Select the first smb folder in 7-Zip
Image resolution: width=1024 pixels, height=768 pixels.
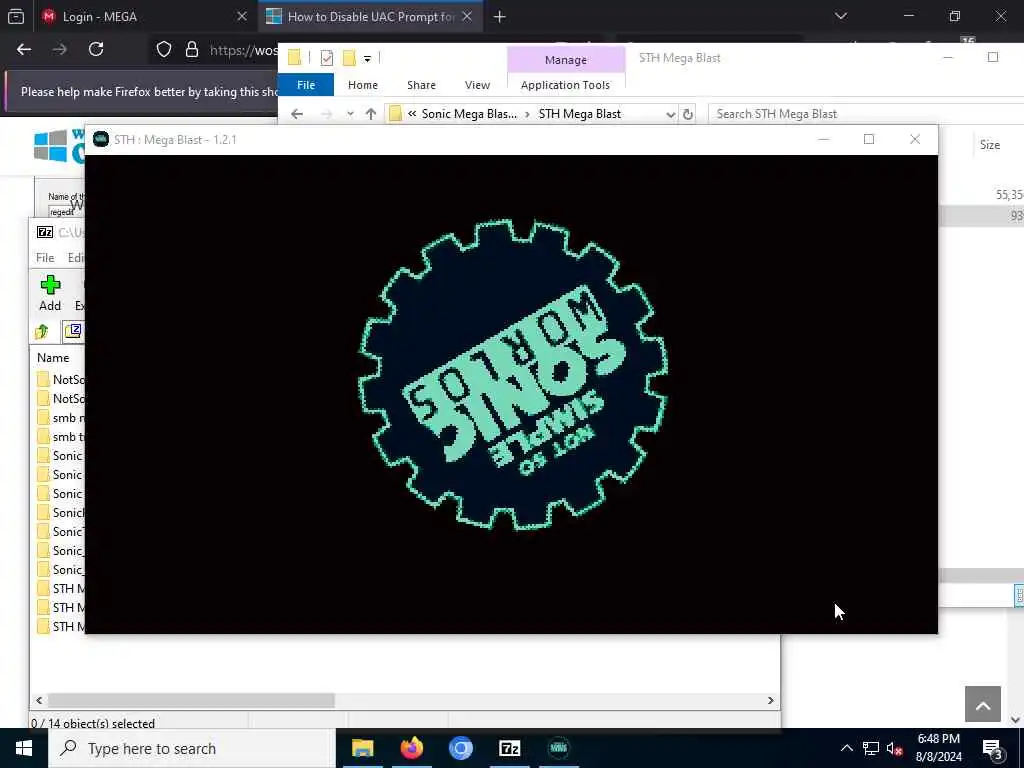click(60, 418)
